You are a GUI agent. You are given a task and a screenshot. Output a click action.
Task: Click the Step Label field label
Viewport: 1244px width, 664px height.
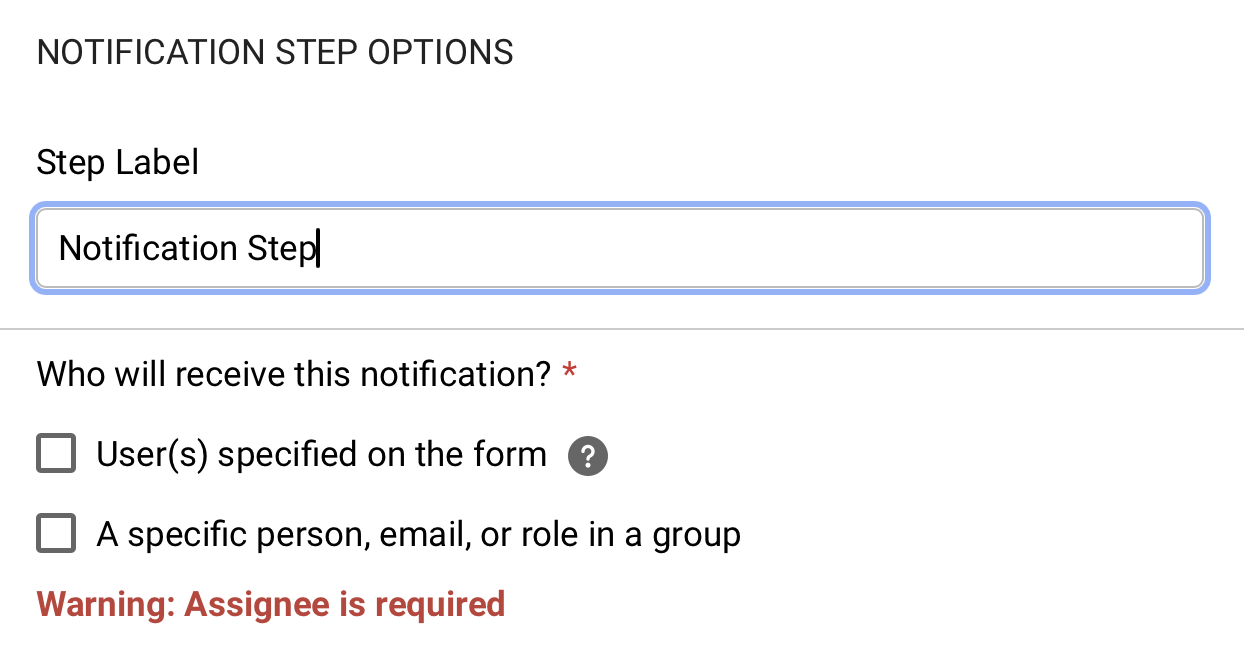tap(117, 161)
